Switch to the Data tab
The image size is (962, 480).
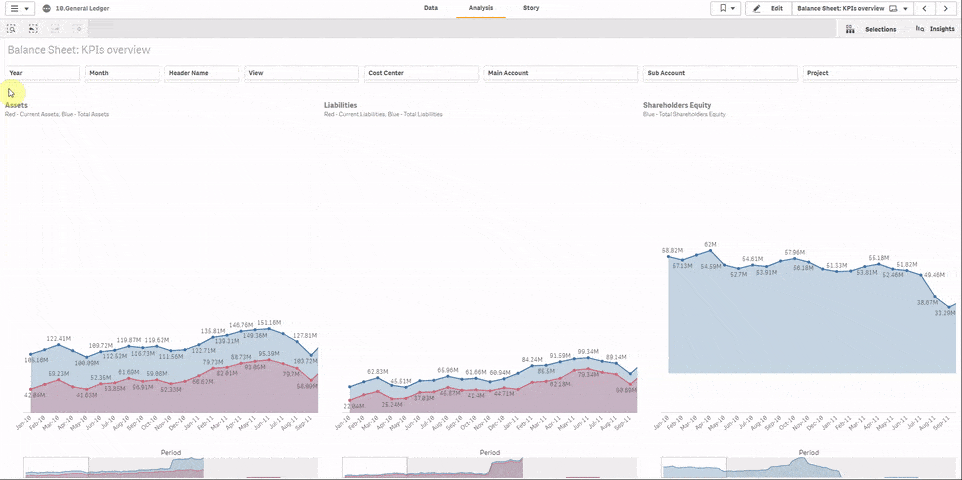coord(431,9)
